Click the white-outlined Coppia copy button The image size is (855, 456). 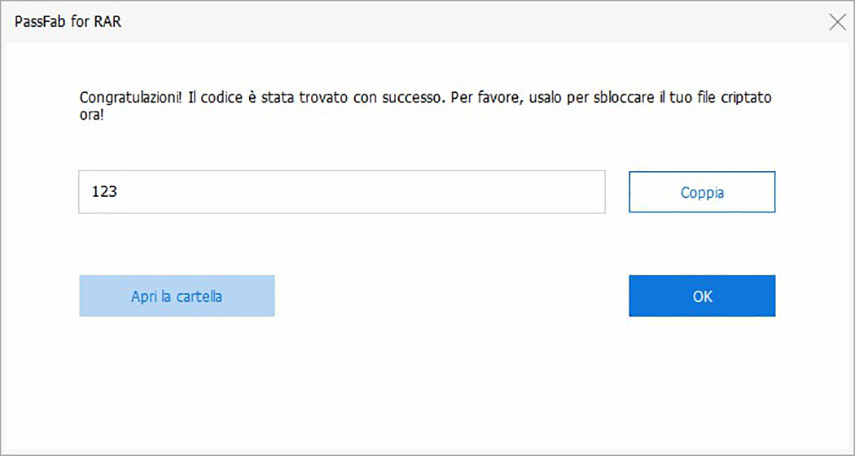pyautogui.click(x=701, y=192)
